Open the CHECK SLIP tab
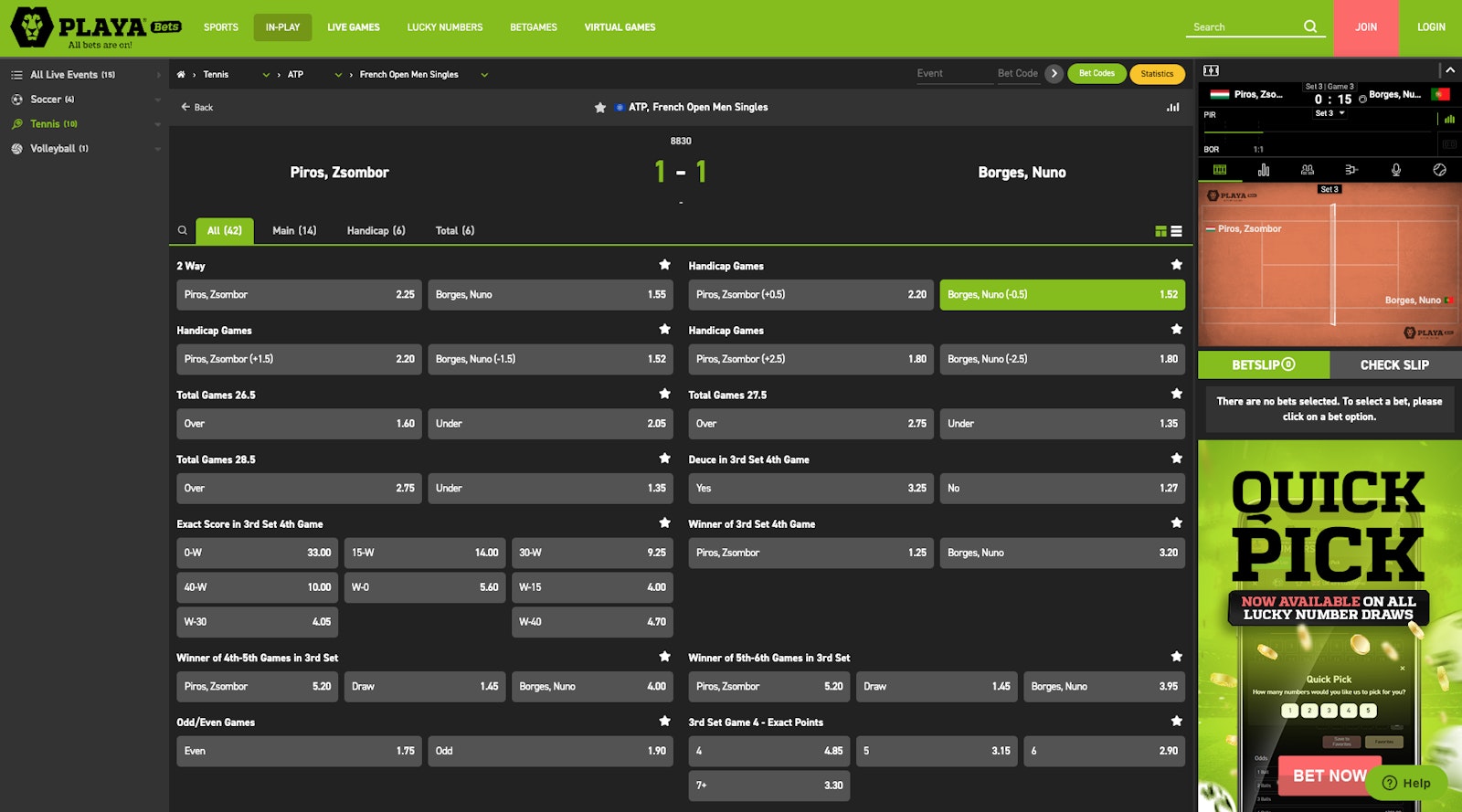Screen dimensions: 1462x812 click(x=1394, y=364)
